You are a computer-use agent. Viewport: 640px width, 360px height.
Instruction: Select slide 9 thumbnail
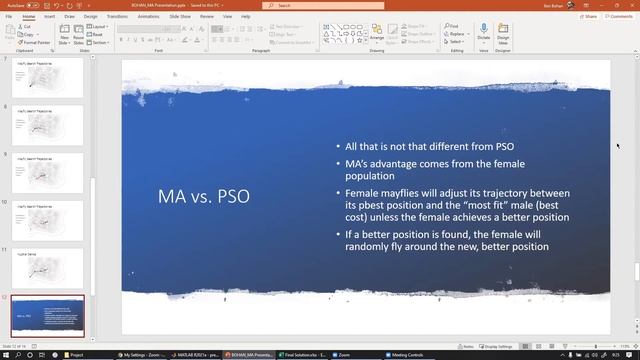[47, 173]
